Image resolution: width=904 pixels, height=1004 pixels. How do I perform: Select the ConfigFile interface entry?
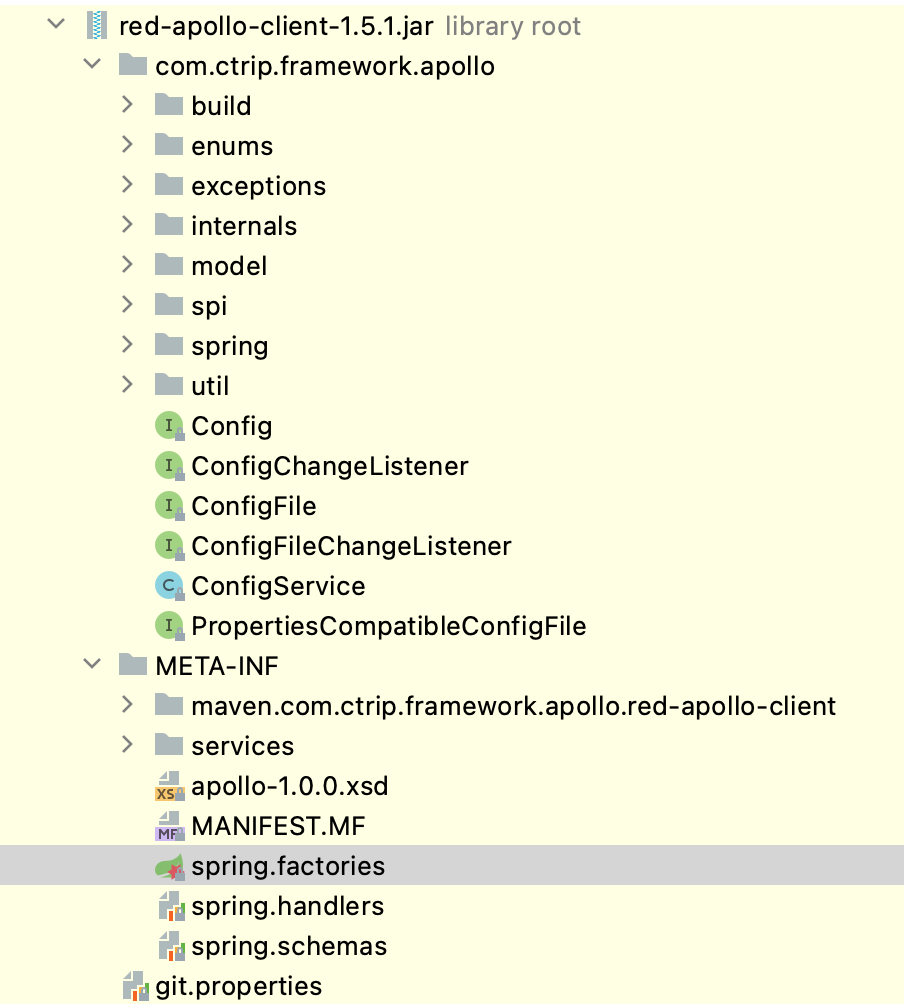click(x=254, y=506)
